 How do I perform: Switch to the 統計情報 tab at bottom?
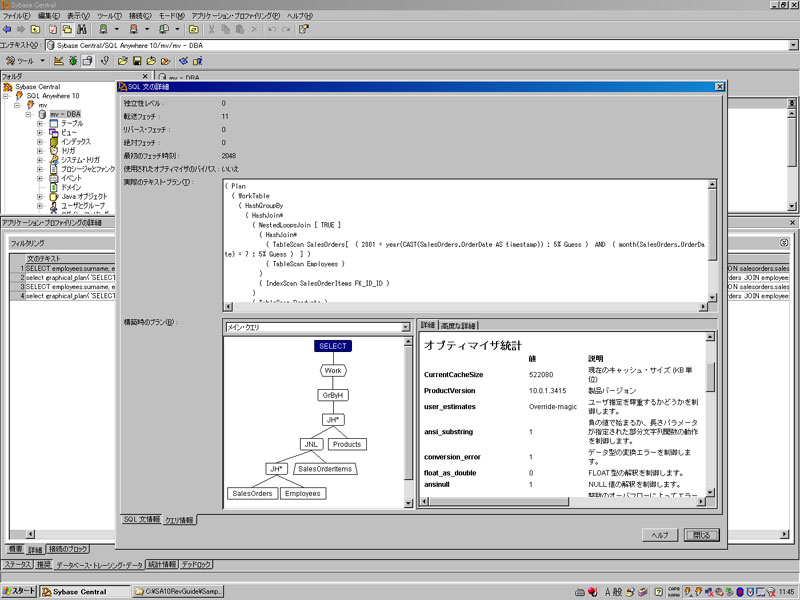point(162,564)
